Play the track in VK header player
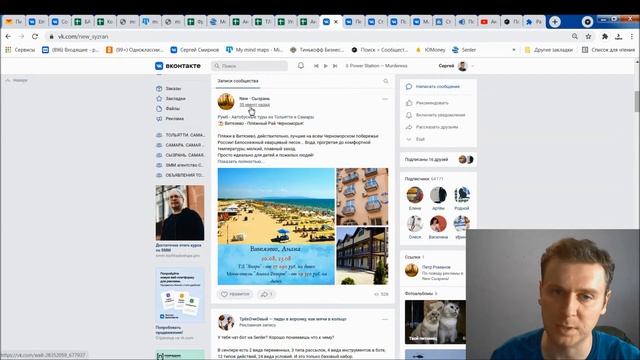 (x=325, y=66)
